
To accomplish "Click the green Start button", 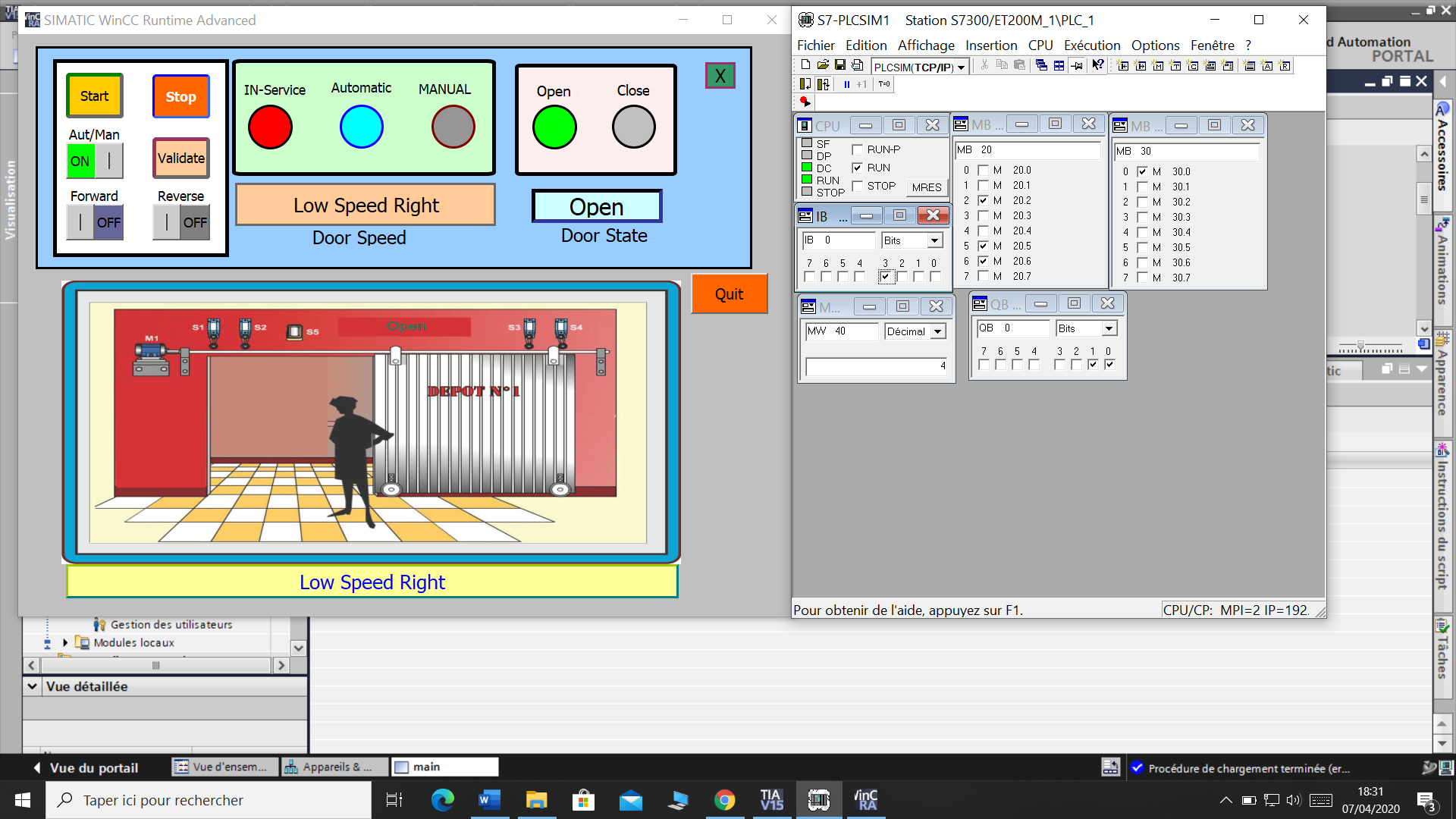I will [95, 96].
